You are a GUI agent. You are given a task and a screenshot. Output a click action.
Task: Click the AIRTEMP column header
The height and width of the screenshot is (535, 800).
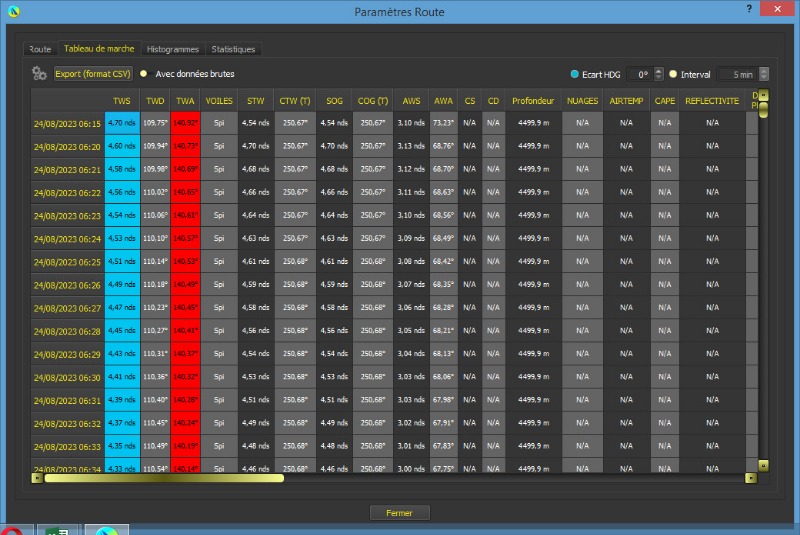[x=627, y=100]
